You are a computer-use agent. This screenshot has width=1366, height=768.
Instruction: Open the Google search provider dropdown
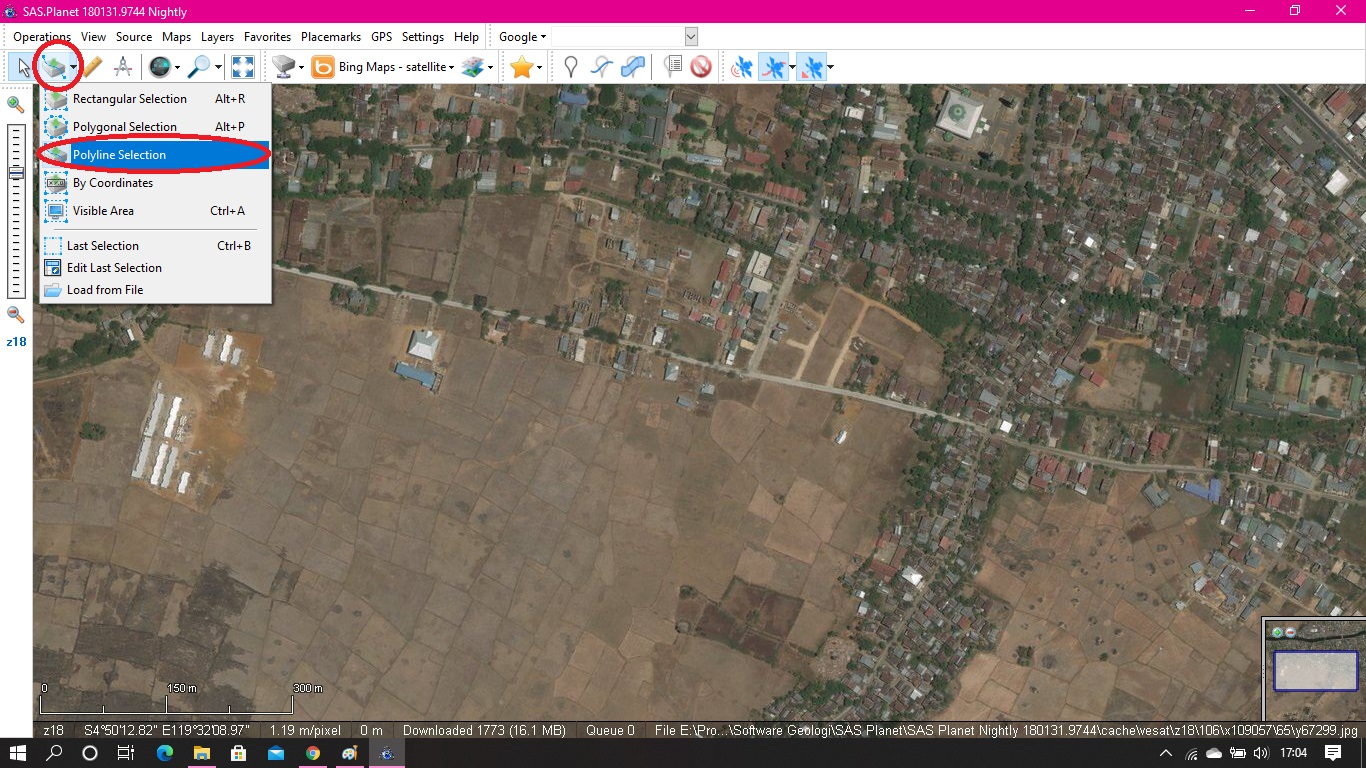pyautogui.click(x=521, y=36)
